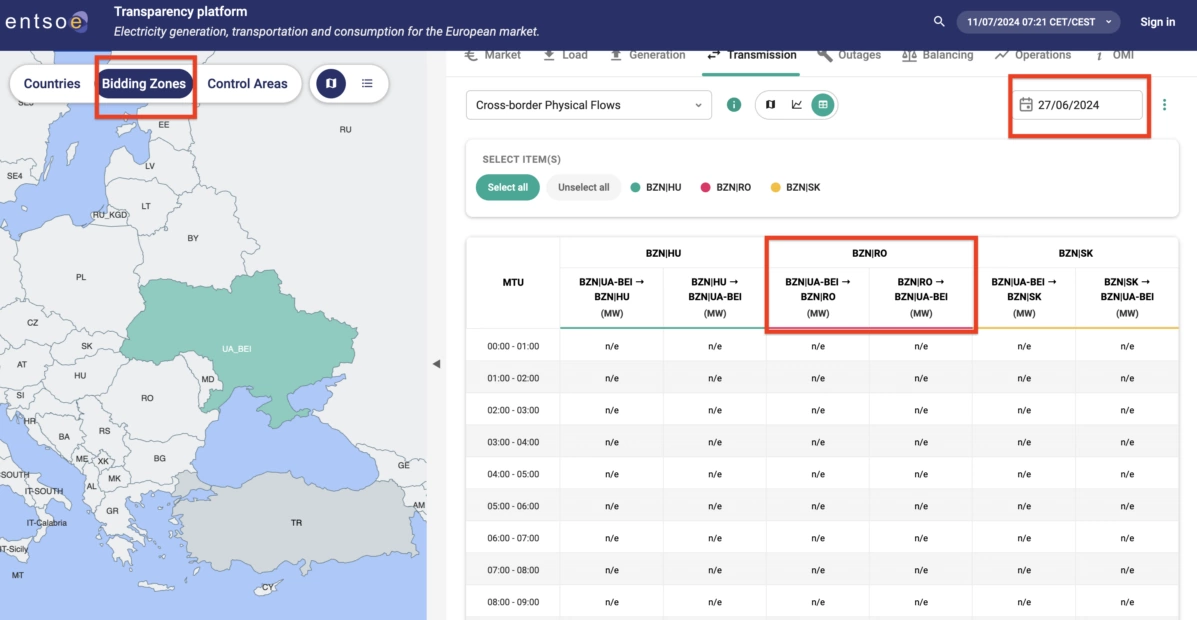Click the PL label on the map

pyautogui.click(x=81, y=277)
